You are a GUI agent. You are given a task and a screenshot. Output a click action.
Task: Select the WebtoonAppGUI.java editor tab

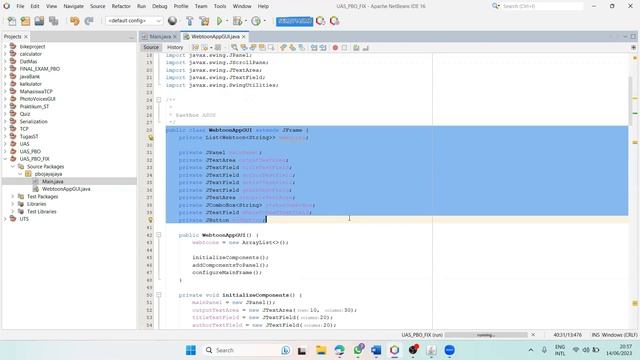pyautogui.click(x=215, y=37)
